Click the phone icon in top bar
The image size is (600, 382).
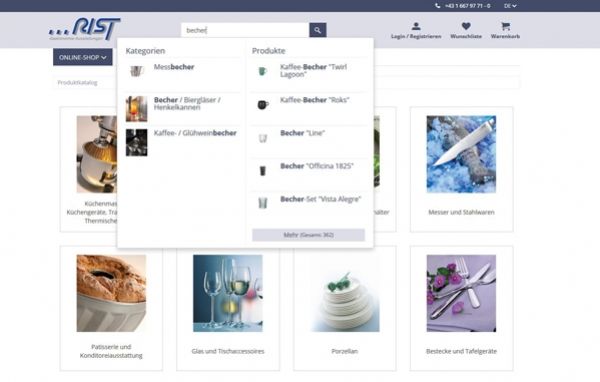click(437, 6)
